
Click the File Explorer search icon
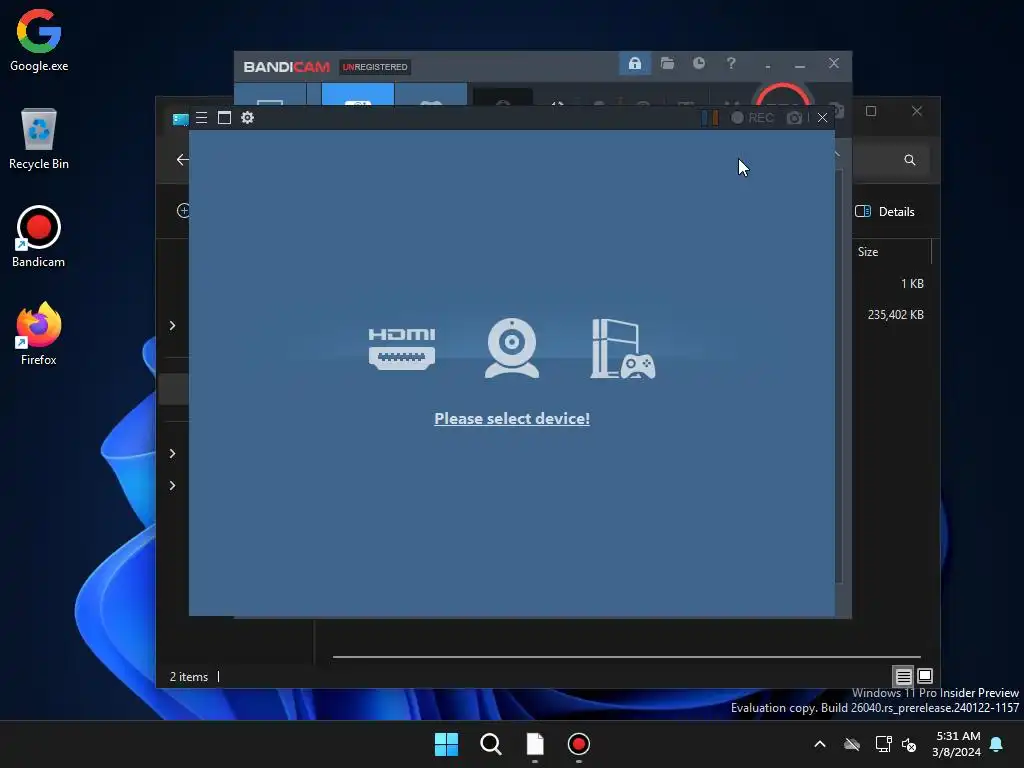point(910,160)
